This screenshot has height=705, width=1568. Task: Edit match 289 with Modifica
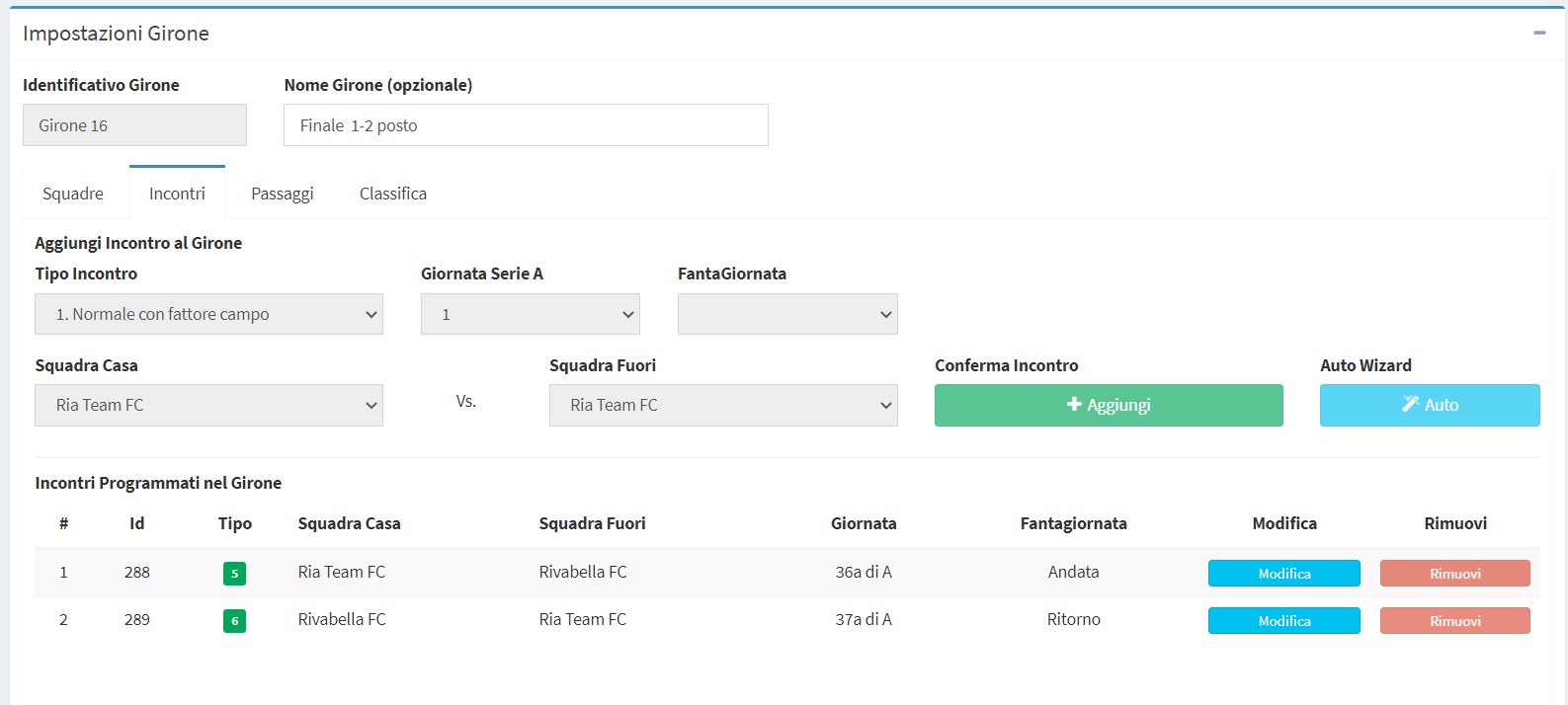click(1283, 621)
